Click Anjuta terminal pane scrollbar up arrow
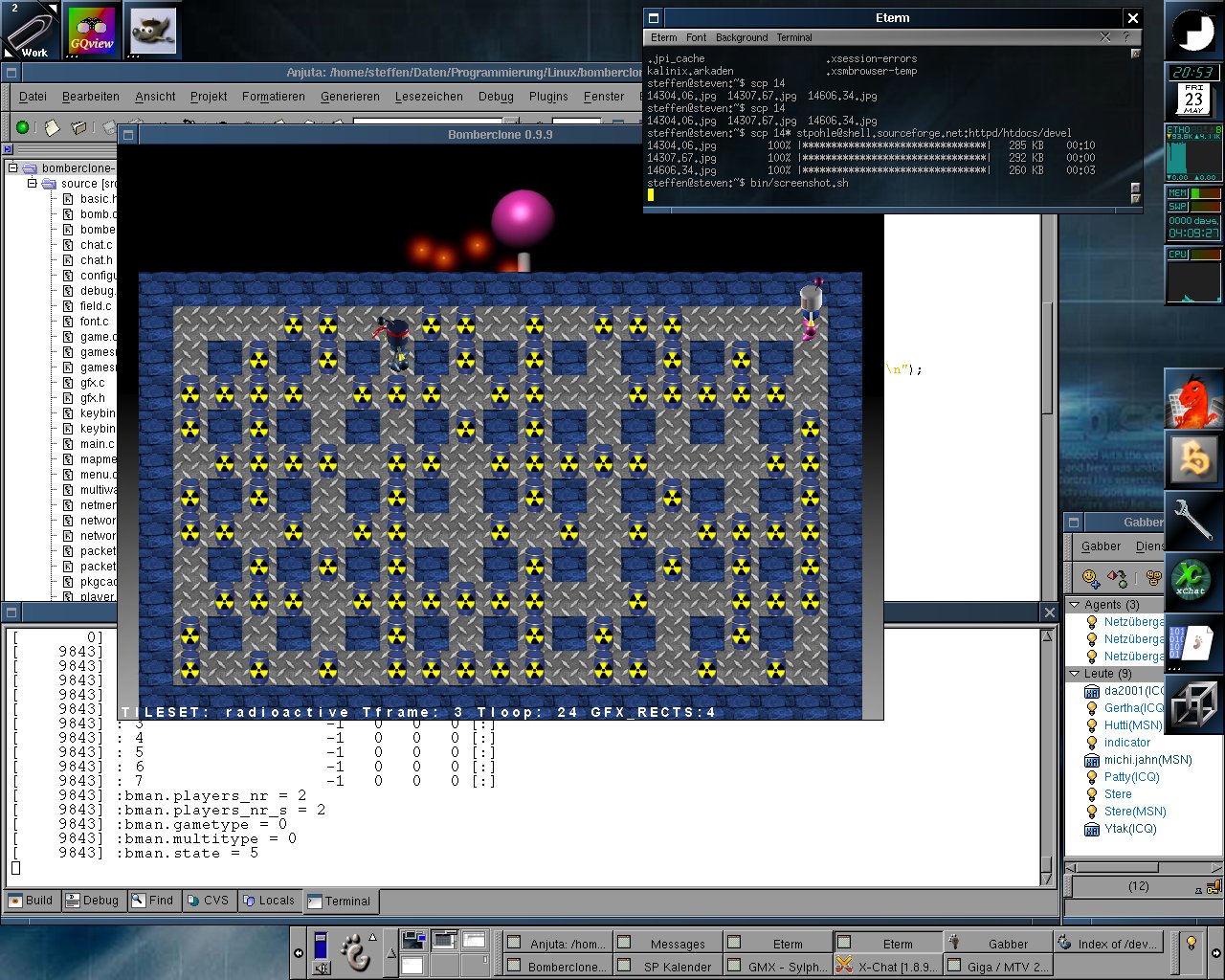The width and height of the screenshot is (1225, 980). pyautogui.click(x=1047, y=635)
